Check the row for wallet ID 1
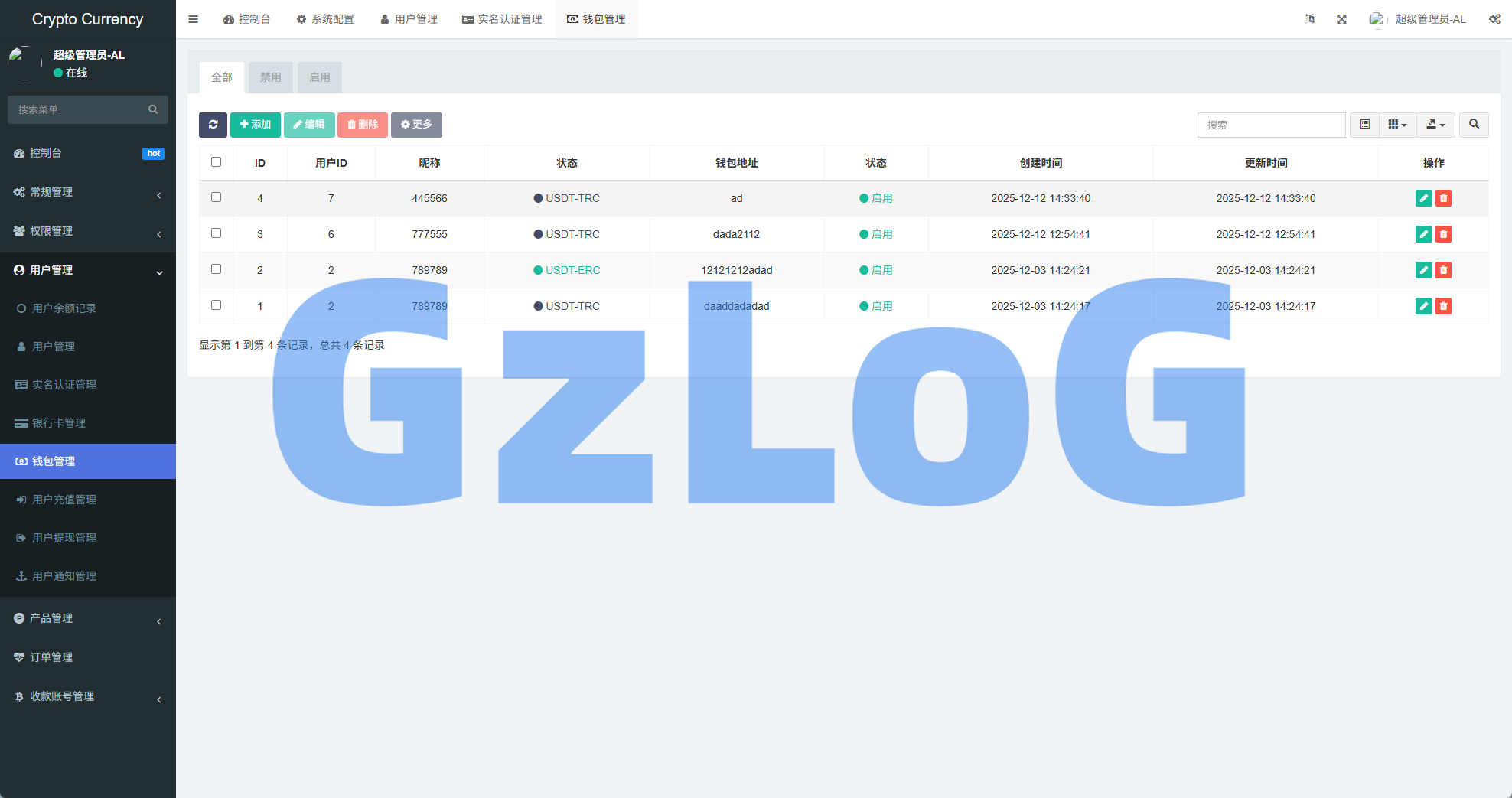The width and height of the screenshot is (1512, 798). [217, 305]
